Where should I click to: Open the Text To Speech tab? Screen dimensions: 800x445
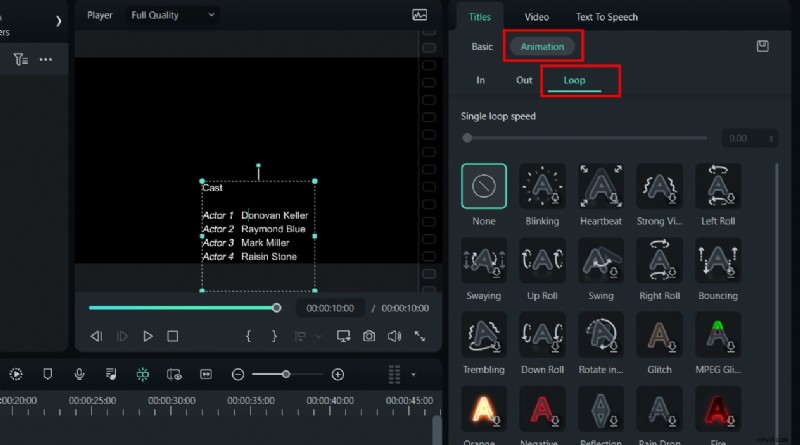[607, 16]
